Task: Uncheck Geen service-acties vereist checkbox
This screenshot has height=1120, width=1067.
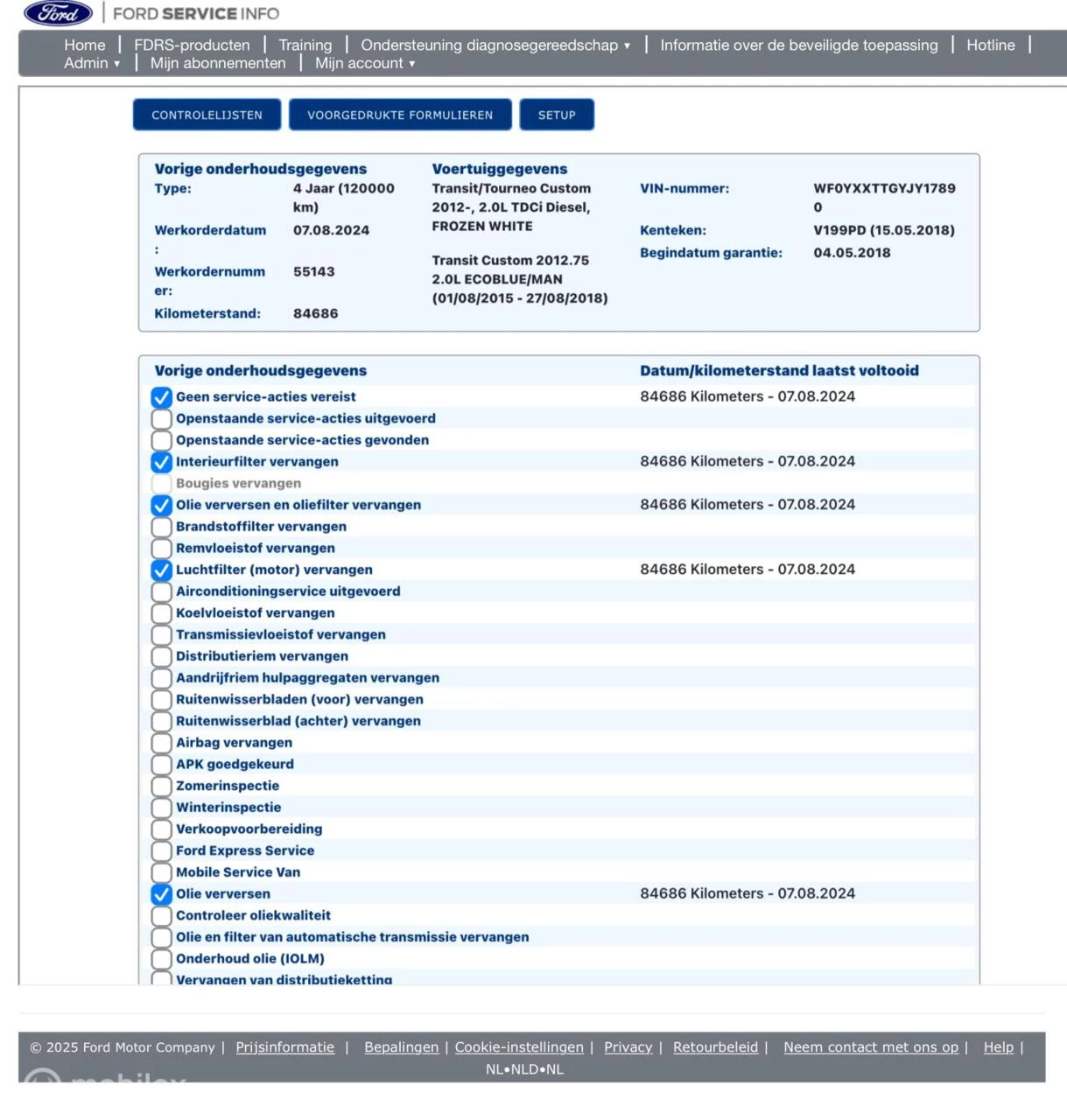Action: pos(161,397)
